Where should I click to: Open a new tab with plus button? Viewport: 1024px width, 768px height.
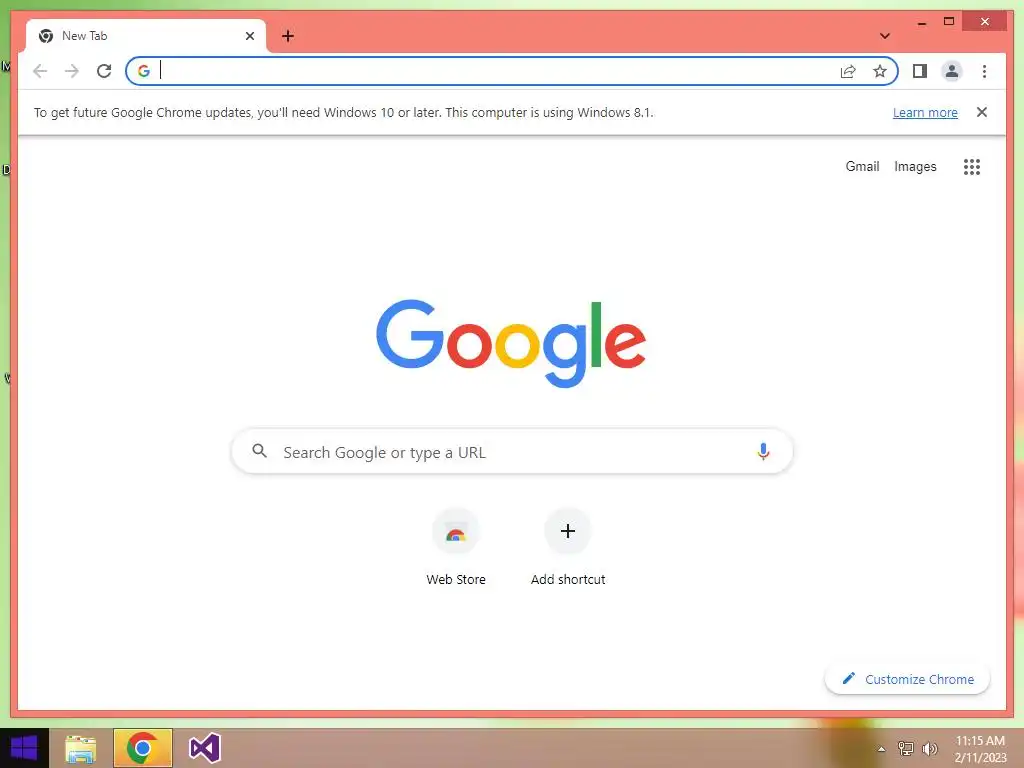[288, 36]
